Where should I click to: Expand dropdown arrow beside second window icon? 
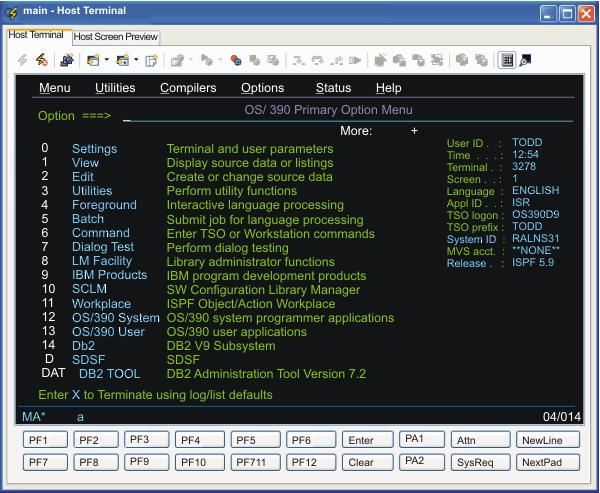[136, 60]
